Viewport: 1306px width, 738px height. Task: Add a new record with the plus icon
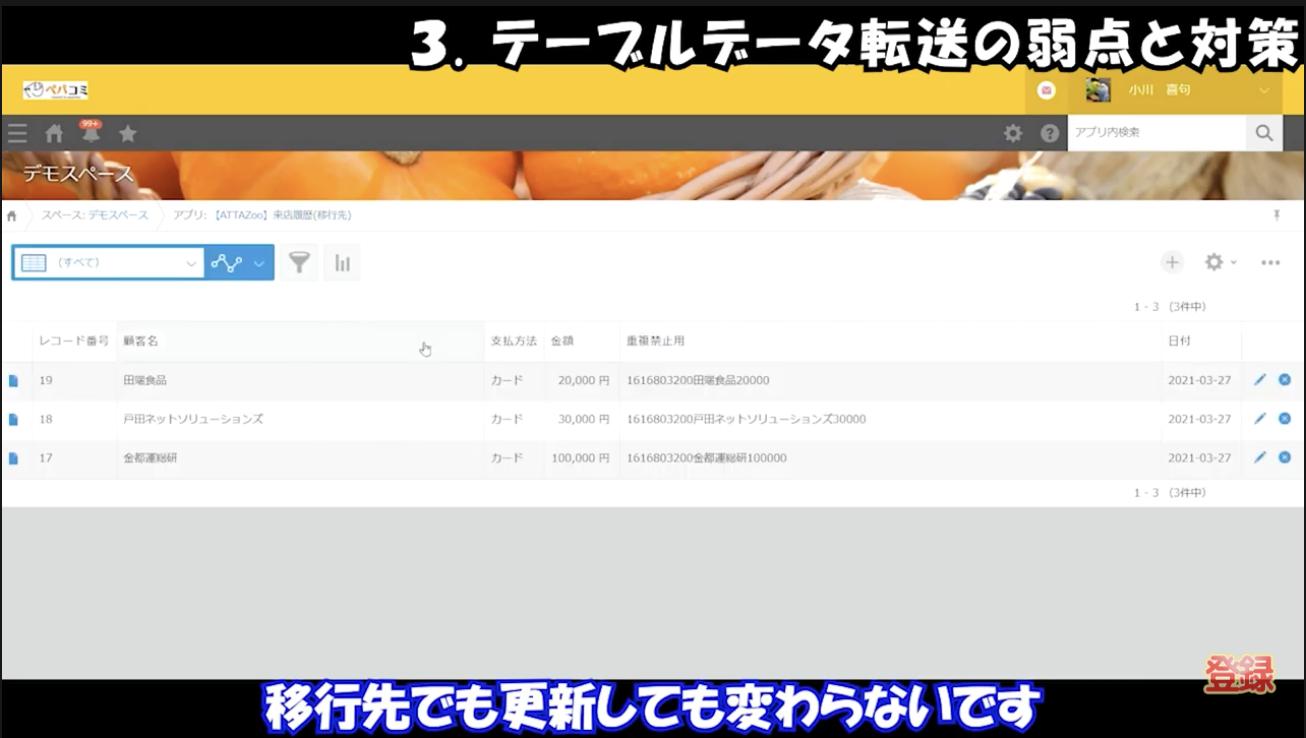[x=1172, y=261]
